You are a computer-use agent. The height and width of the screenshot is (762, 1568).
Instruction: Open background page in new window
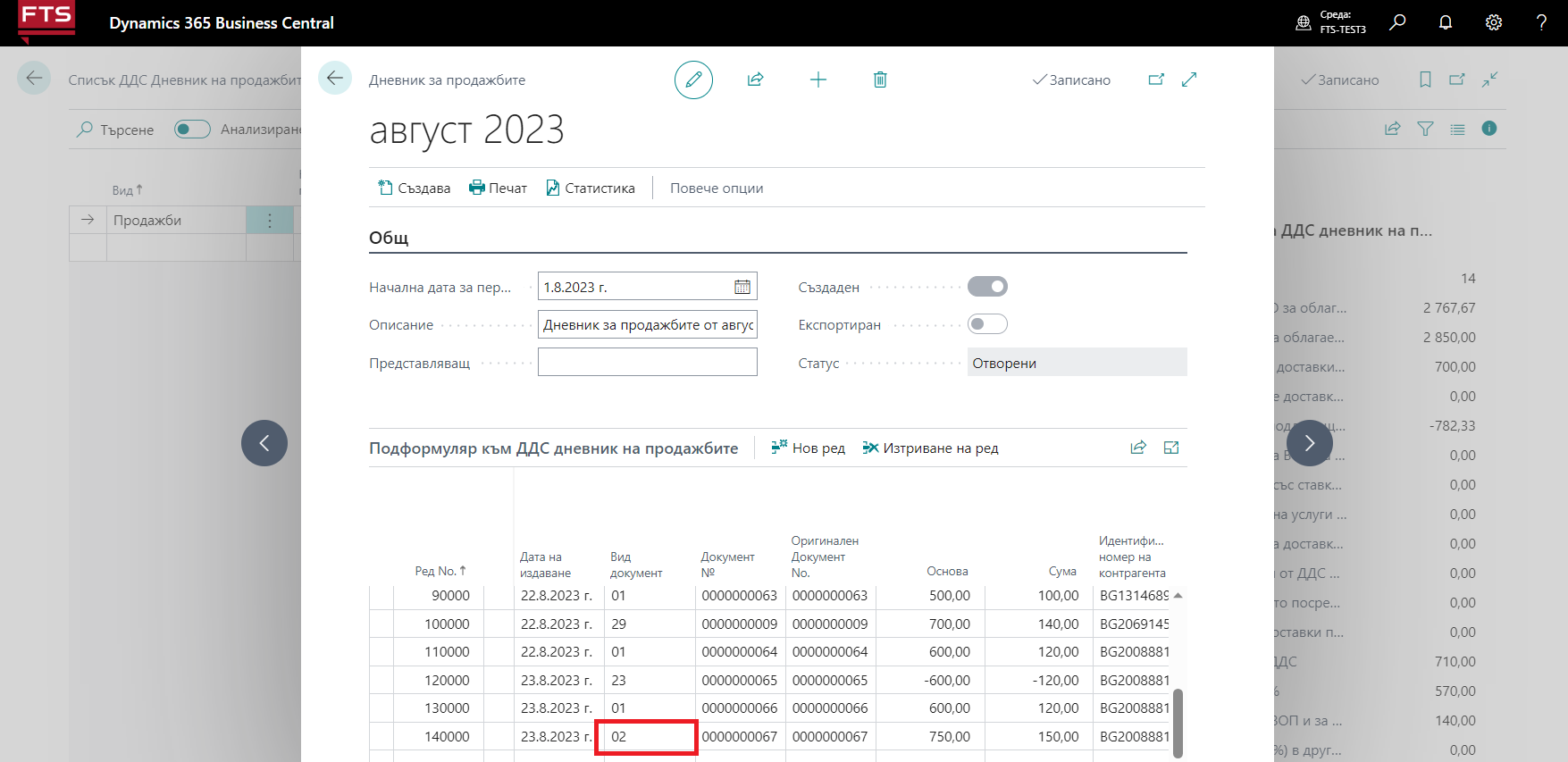tap(1457, 80)
